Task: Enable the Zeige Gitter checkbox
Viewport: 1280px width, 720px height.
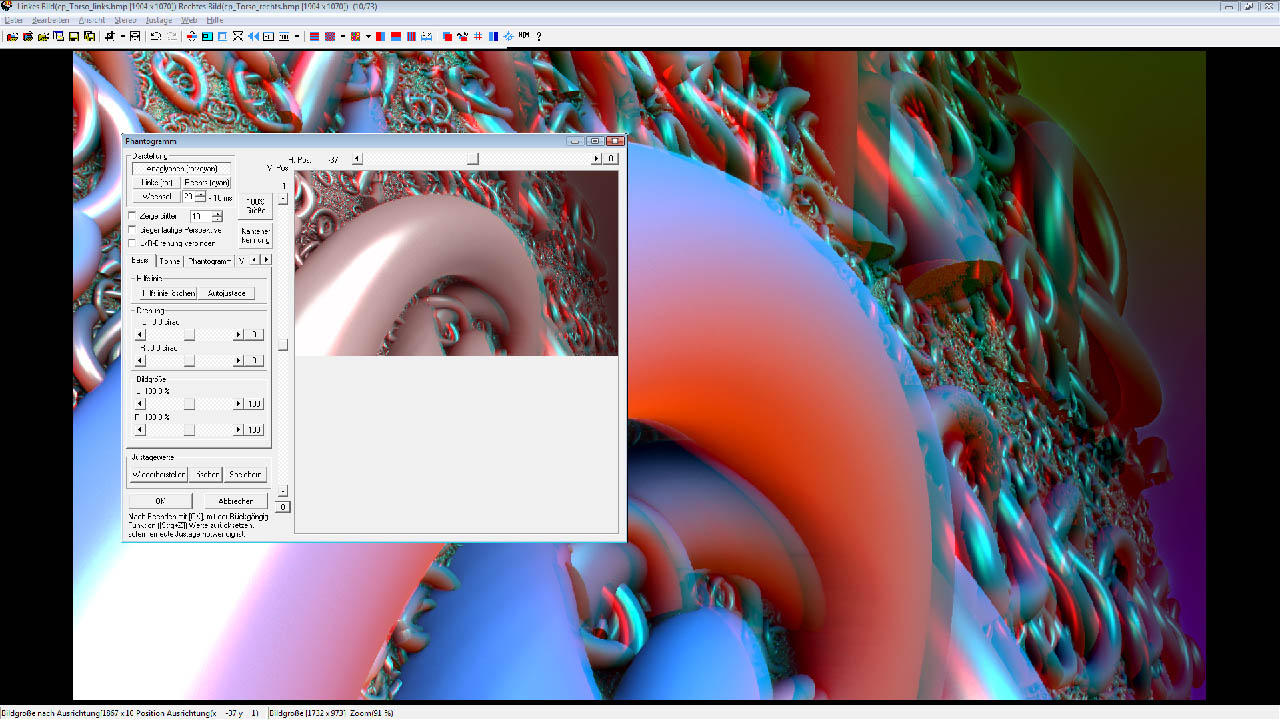Action: 133,216
